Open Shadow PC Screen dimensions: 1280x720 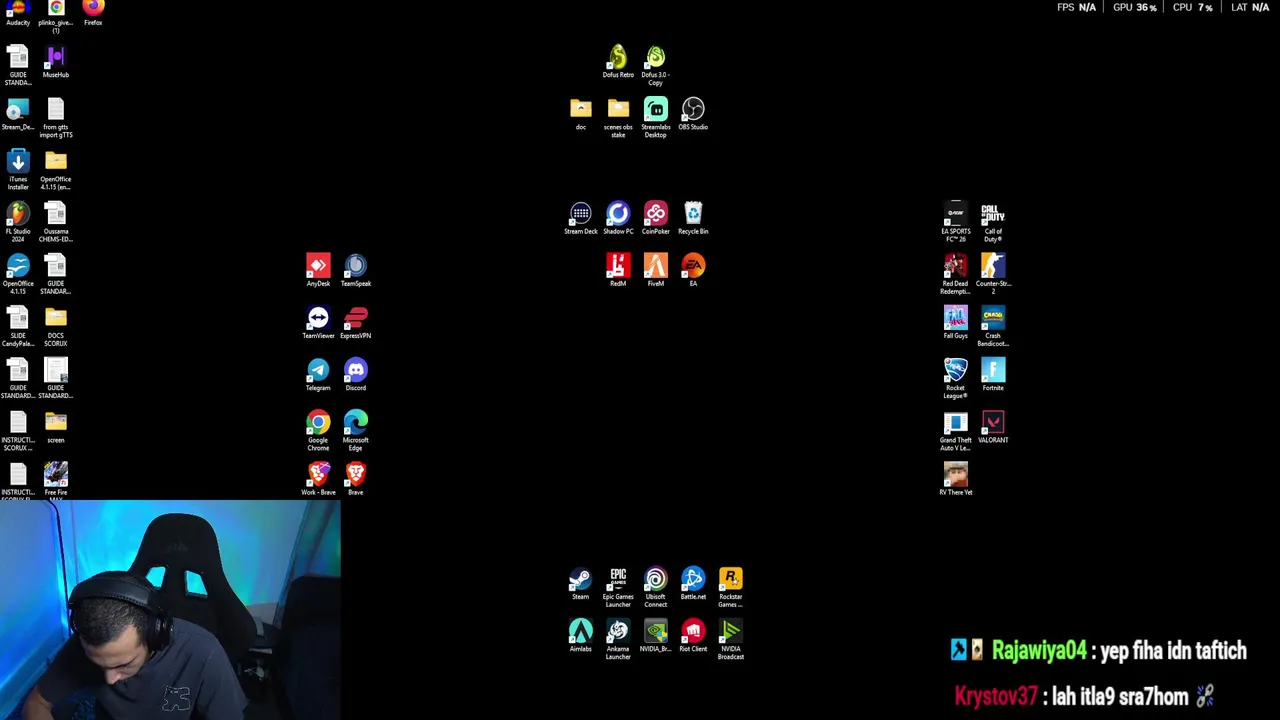[618, 218]
